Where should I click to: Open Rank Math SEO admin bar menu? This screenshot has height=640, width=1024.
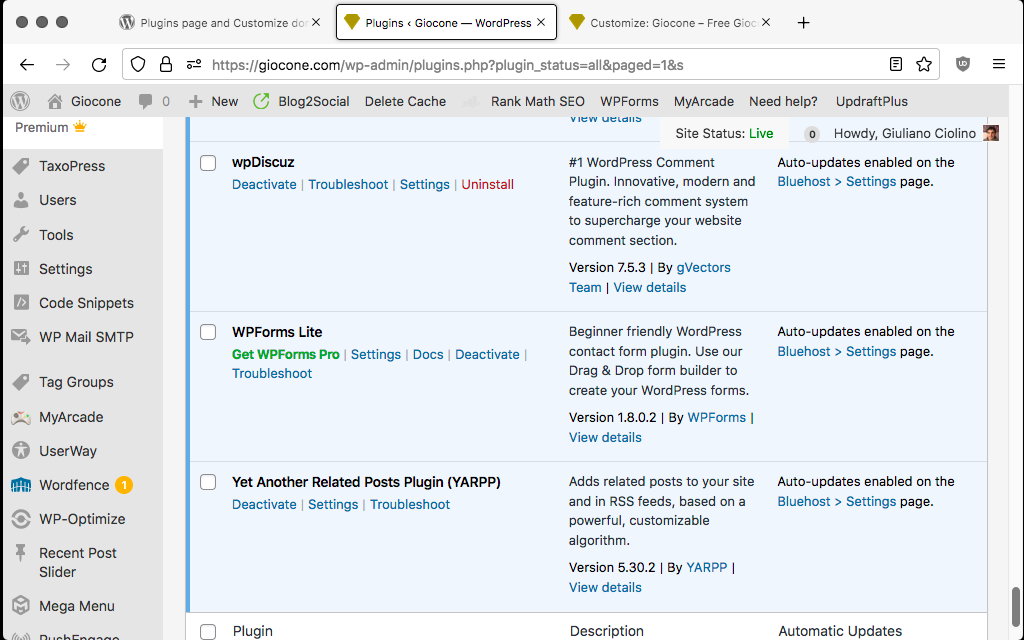coord(537,101)
